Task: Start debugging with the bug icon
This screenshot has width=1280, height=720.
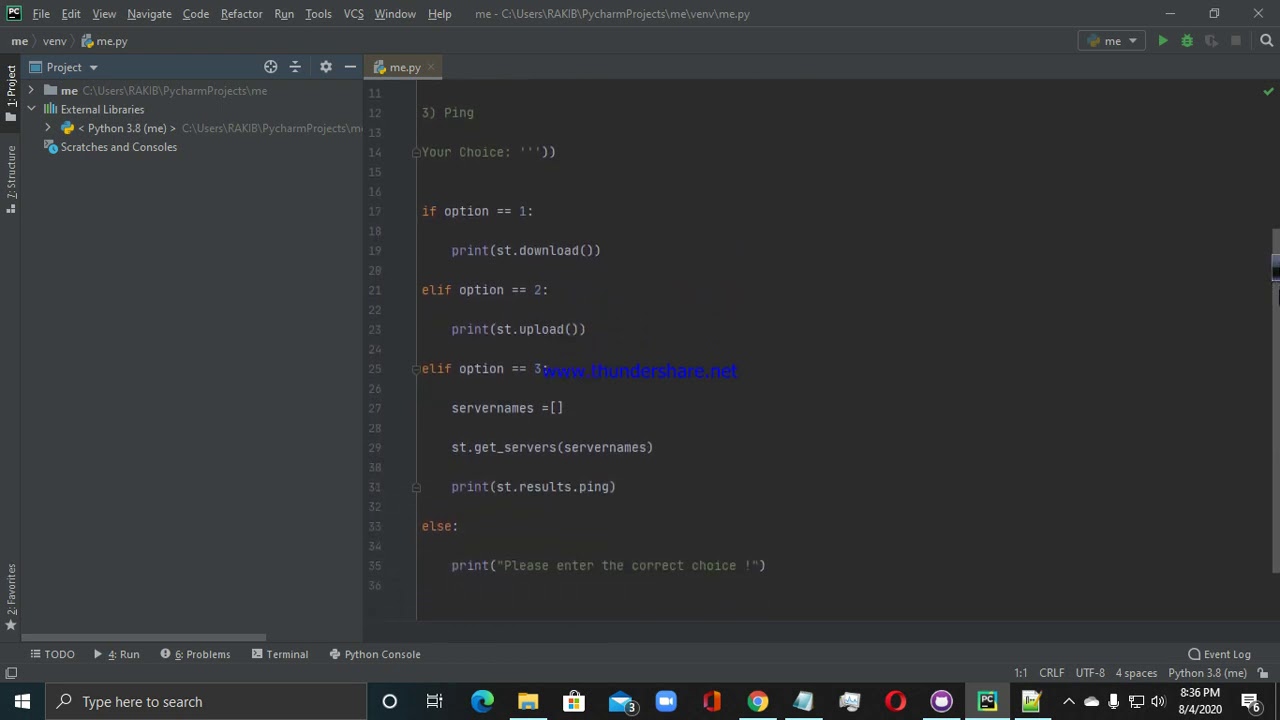Action: (1187, 41)
